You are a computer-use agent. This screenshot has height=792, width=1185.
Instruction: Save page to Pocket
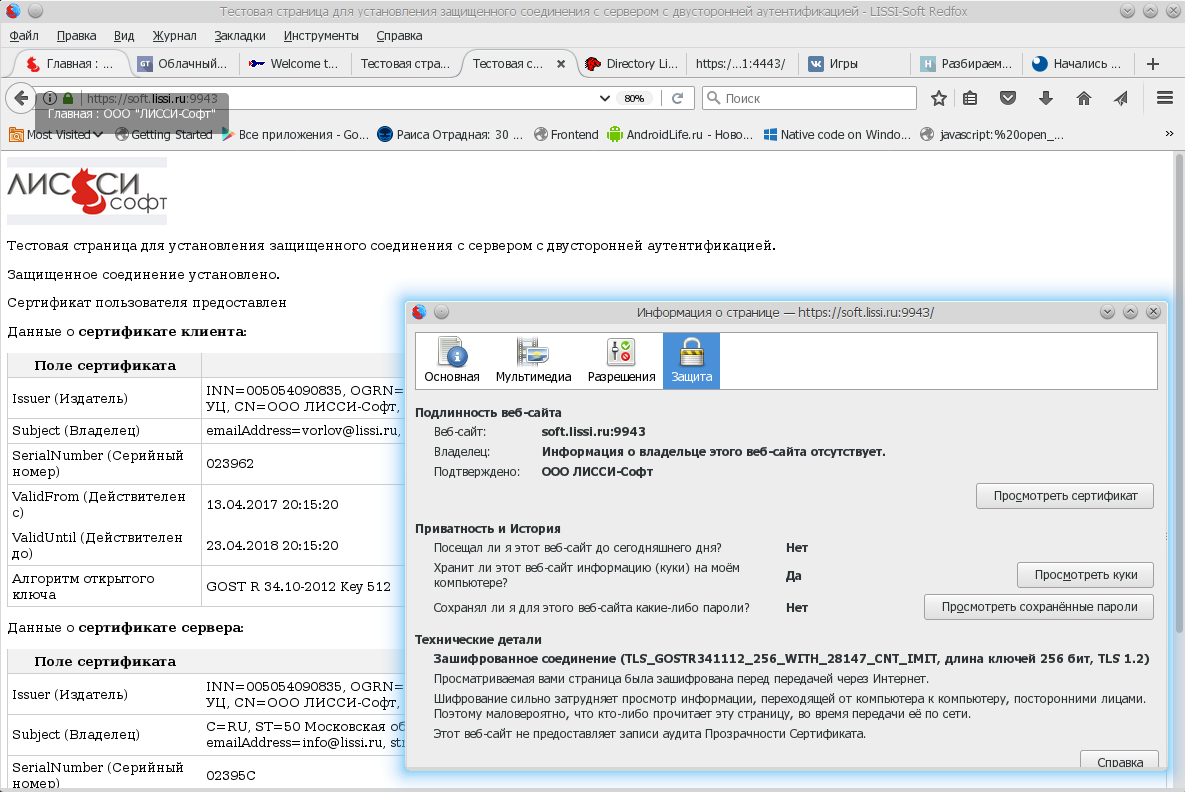(1007, 98)
